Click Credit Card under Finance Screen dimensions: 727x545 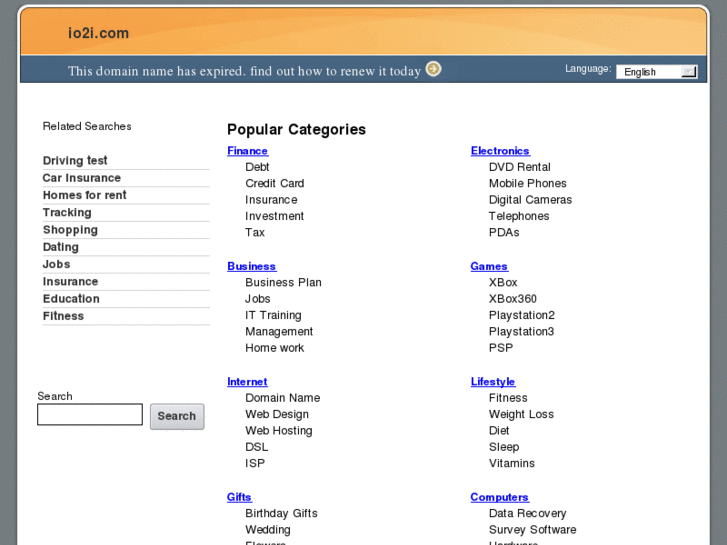tap(274, 183)
